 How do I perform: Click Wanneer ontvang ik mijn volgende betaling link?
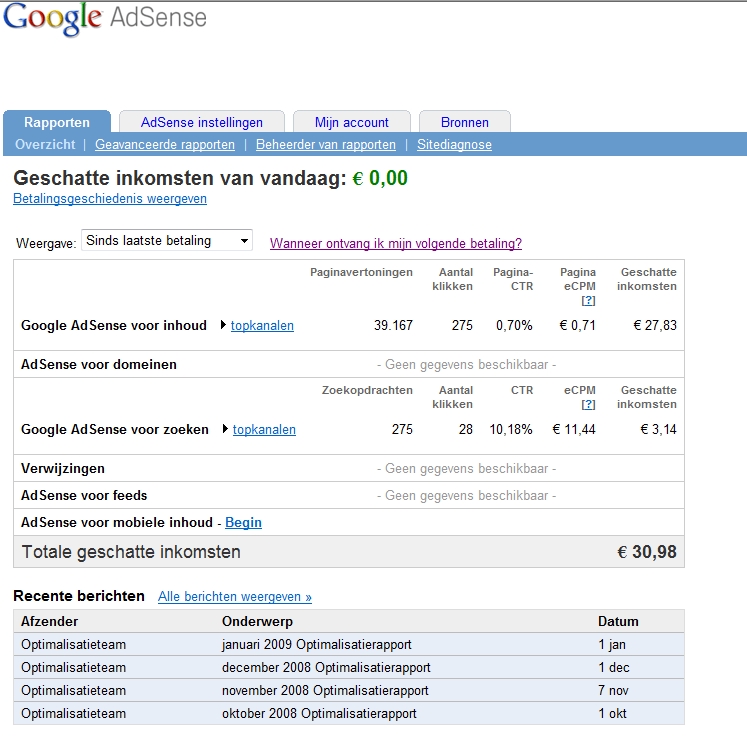click(x=396, y=243)
